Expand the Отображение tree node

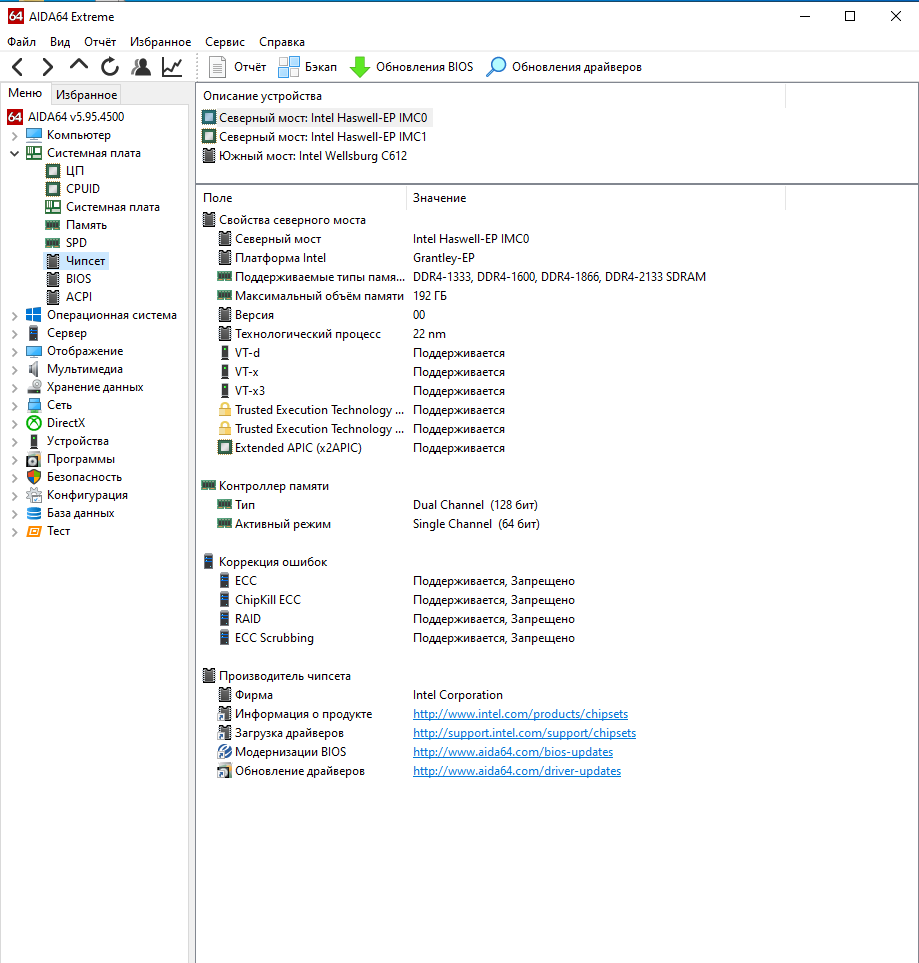15,351
